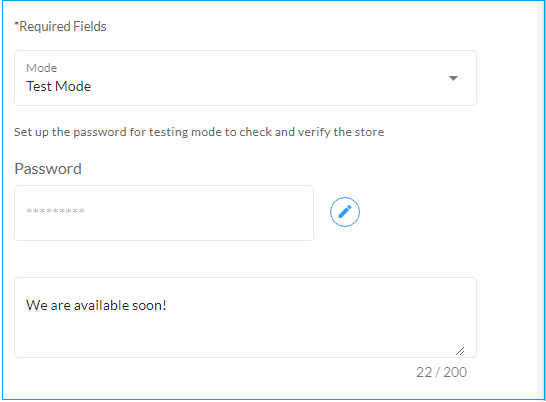This screenshot has height=402, width=546.
Task: Click the Mode label inside dropdown
Action: (x=41, y=68)
